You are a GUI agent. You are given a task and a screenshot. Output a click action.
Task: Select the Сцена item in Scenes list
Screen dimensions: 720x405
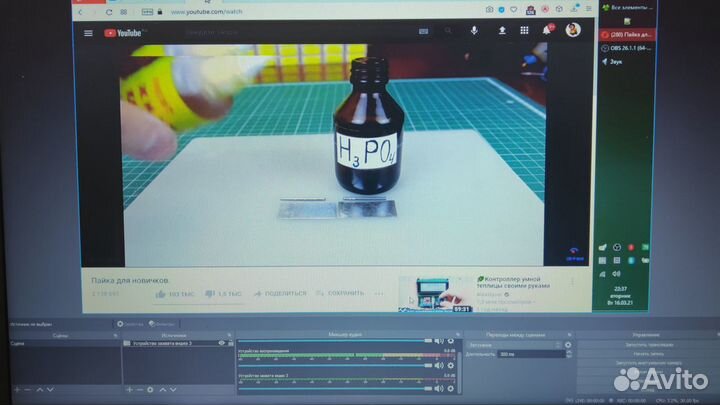pyautogui.click(x=64, y=343)
